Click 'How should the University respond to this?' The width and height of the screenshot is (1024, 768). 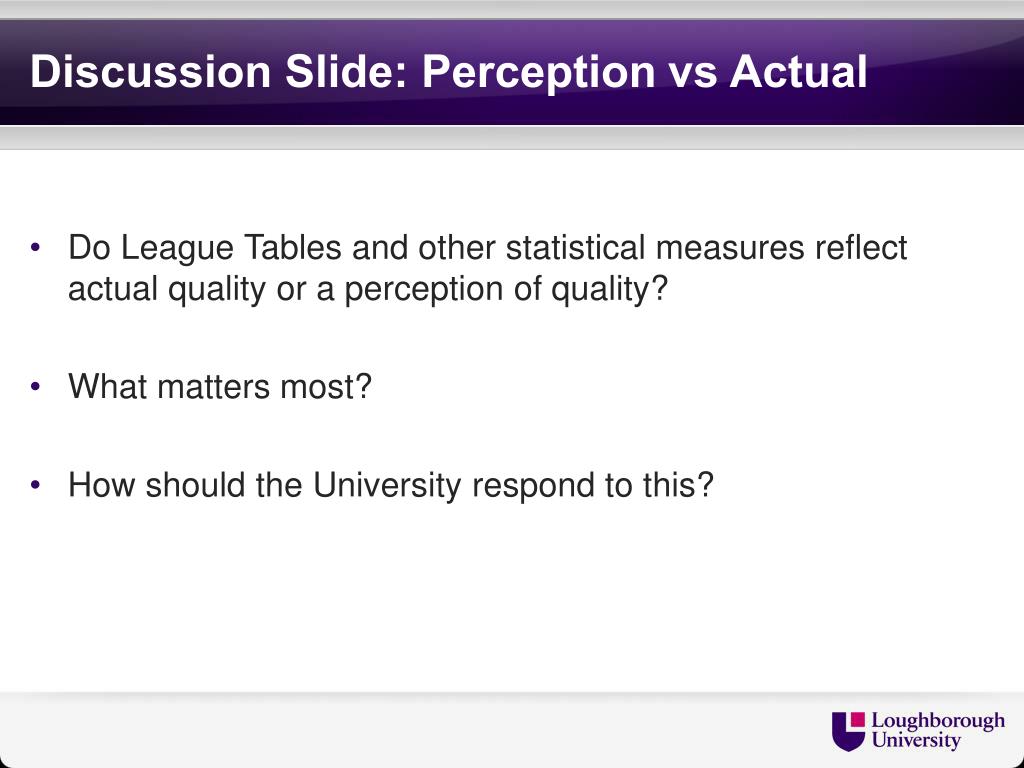391,485
